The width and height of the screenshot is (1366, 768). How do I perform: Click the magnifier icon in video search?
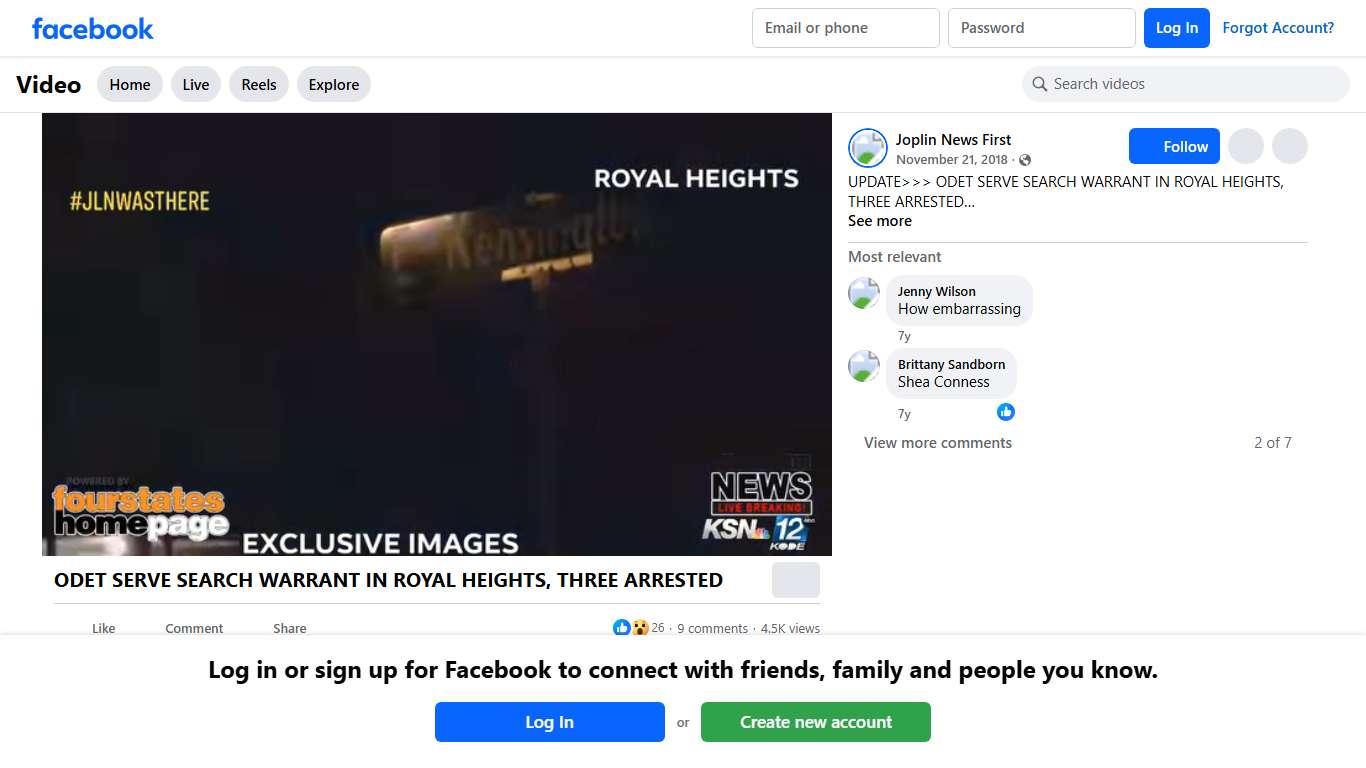coord(1040,84)
